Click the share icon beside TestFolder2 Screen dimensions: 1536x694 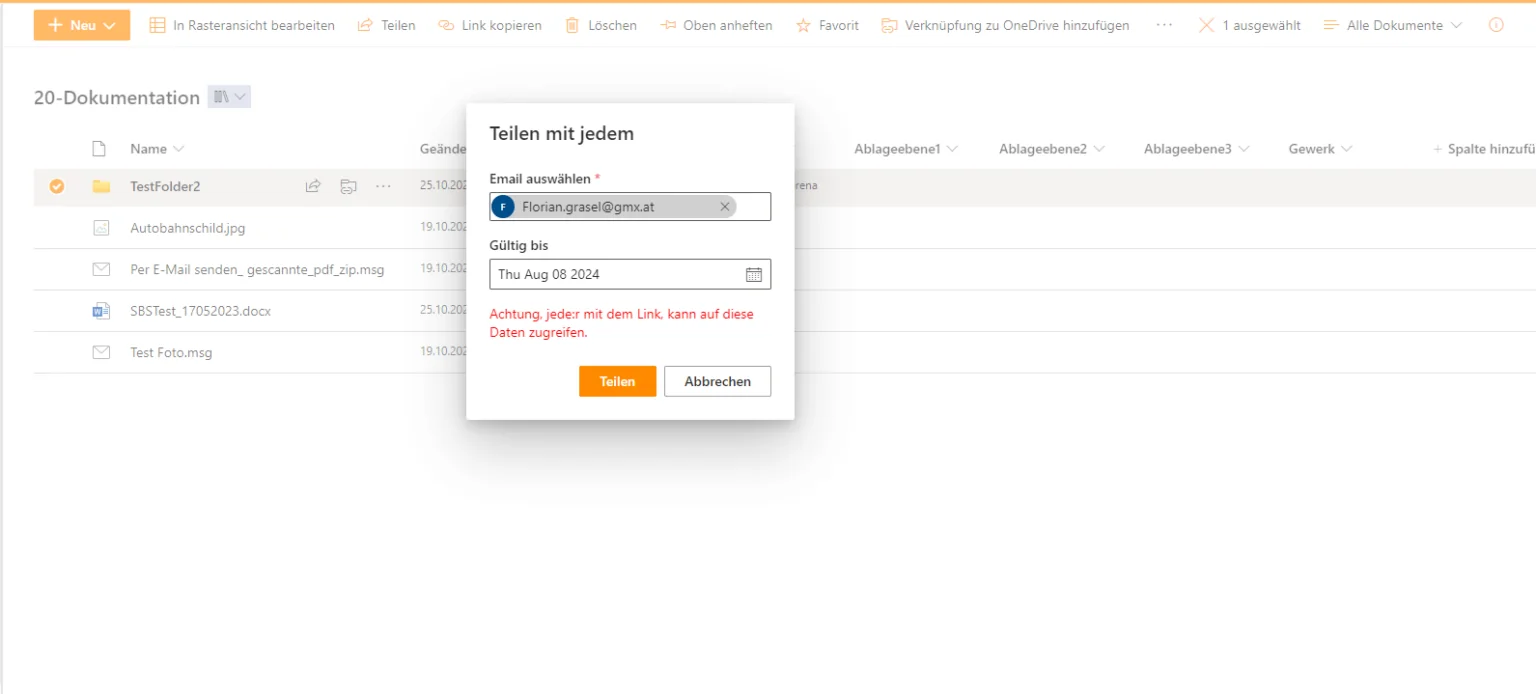tap(312, 186)
